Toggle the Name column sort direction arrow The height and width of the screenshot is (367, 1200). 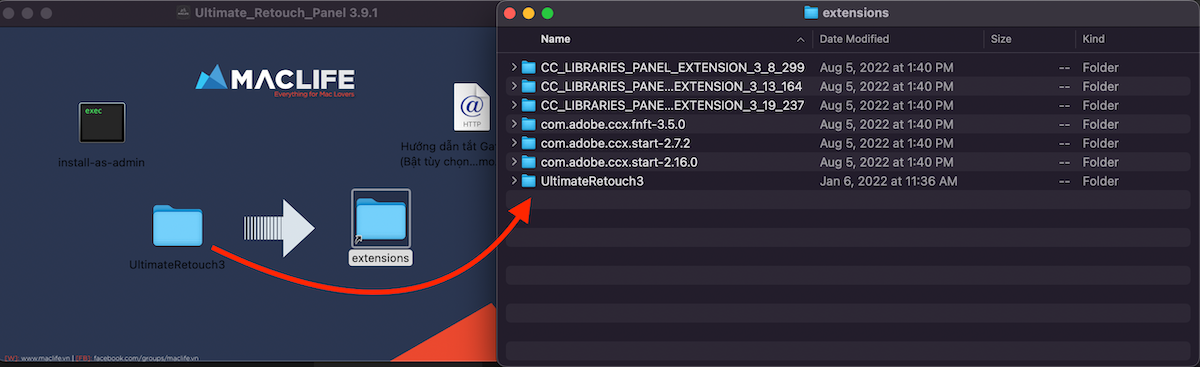click(x=801, y=39)
